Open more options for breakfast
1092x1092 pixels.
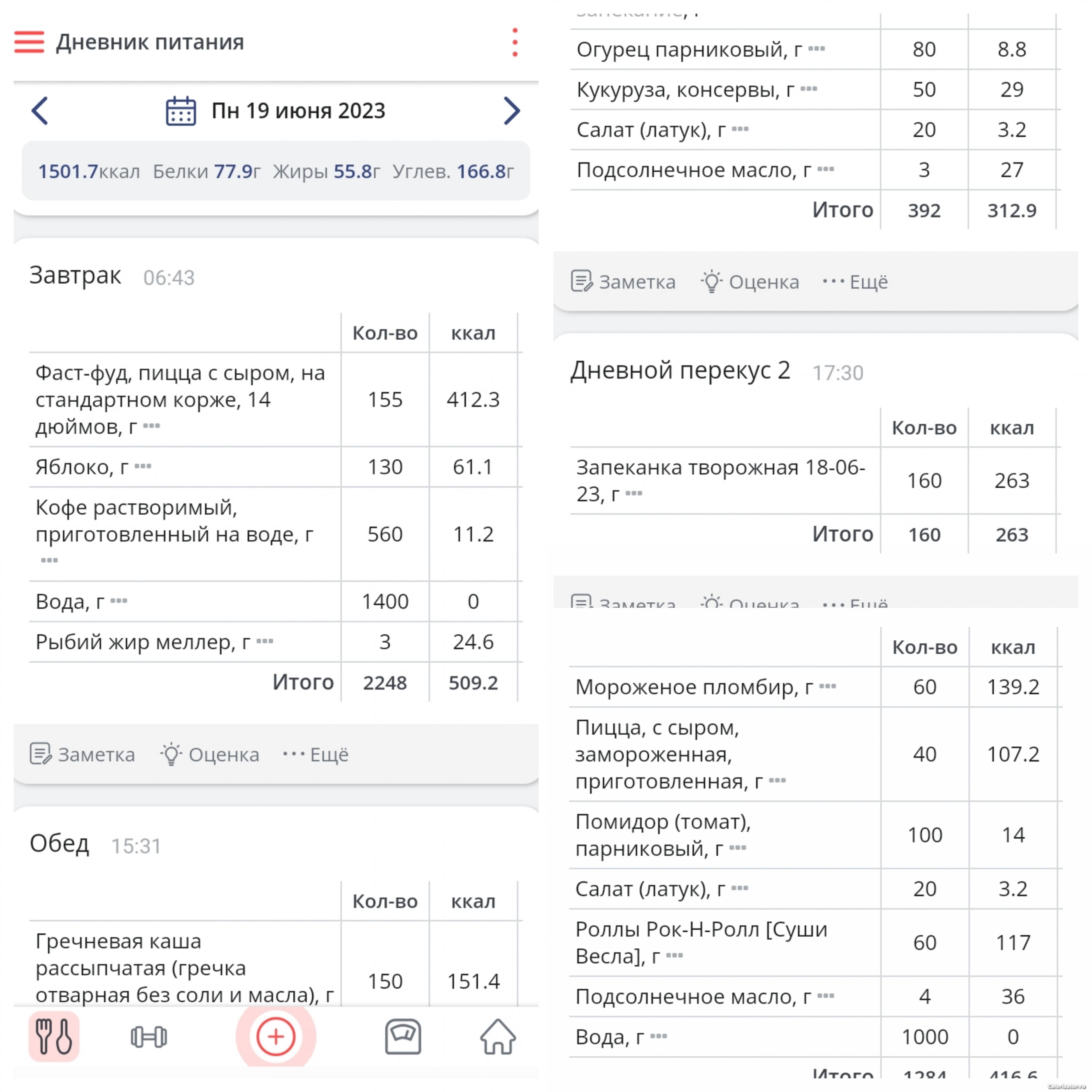(316, 754)
